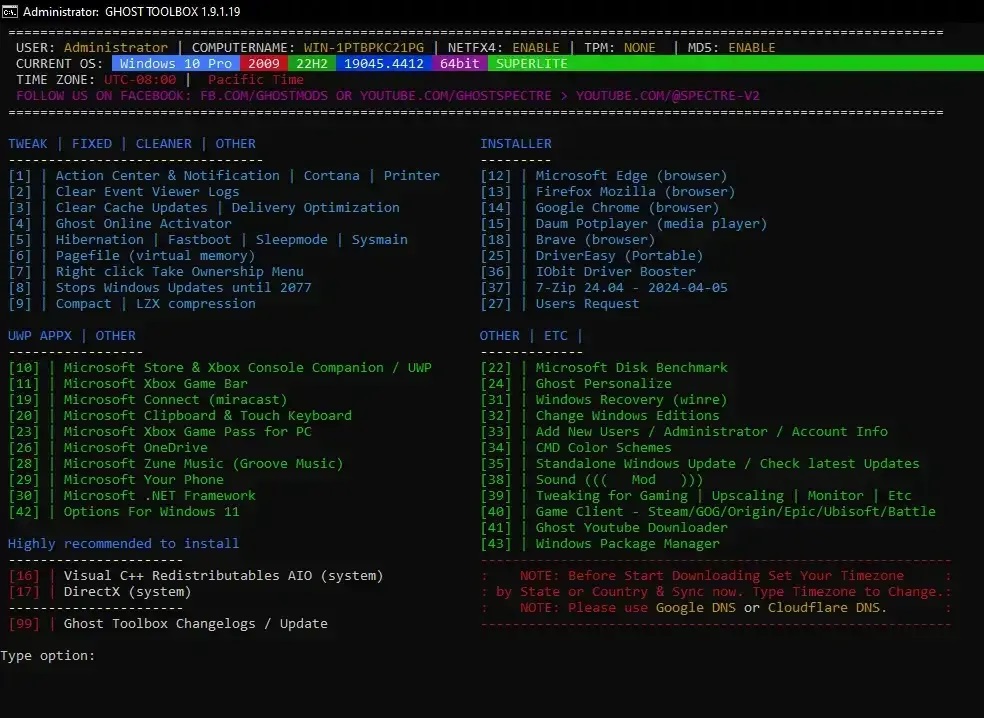Select Brave (browser) installer entry

pyautogui.click(x=595, y=240)
